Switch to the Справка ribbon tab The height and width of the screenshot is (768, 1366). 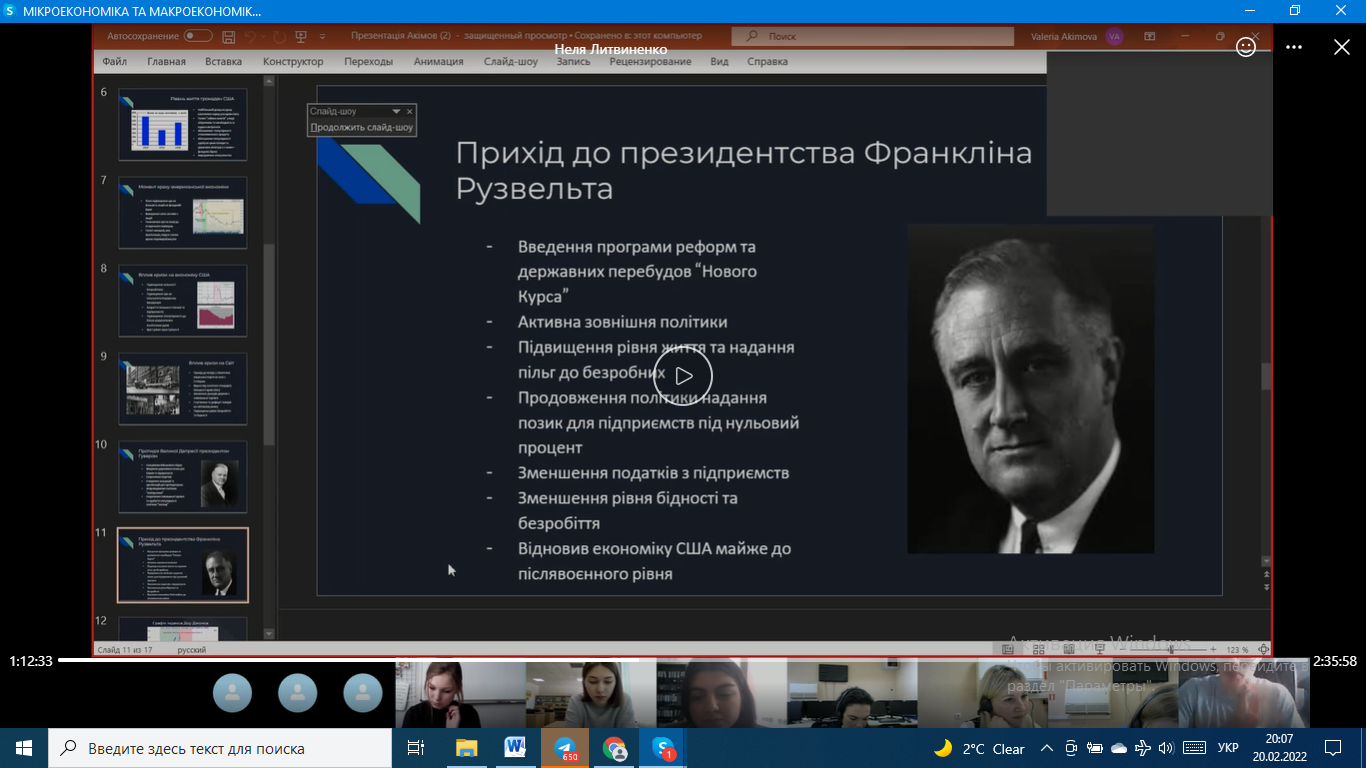point(767,61)
